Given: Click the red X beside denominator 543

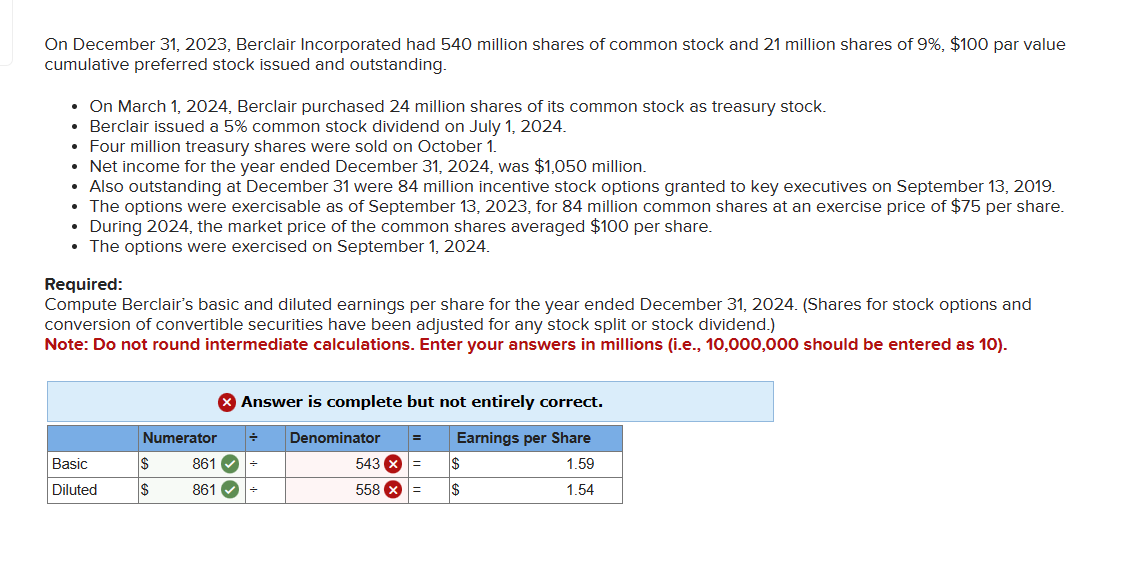Looking at the screenshot, I should (x=393, y=464).
